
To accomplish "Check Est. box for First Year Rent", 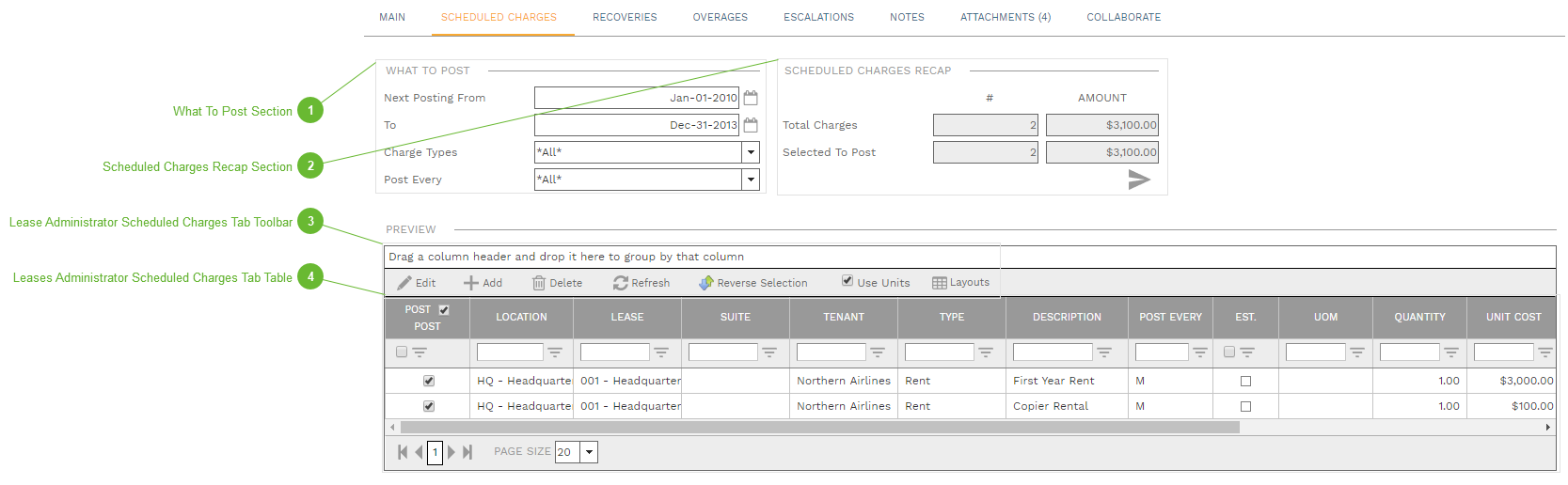I will (x=1245, y=381).
